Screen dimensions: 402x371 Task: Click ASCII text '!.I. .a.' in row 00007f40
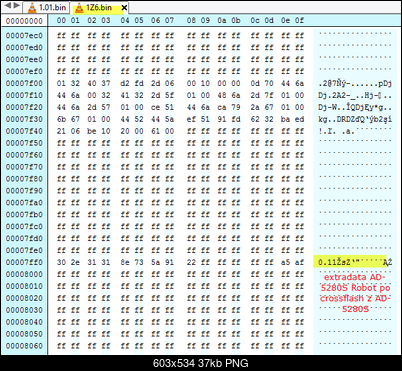(336, 131)
